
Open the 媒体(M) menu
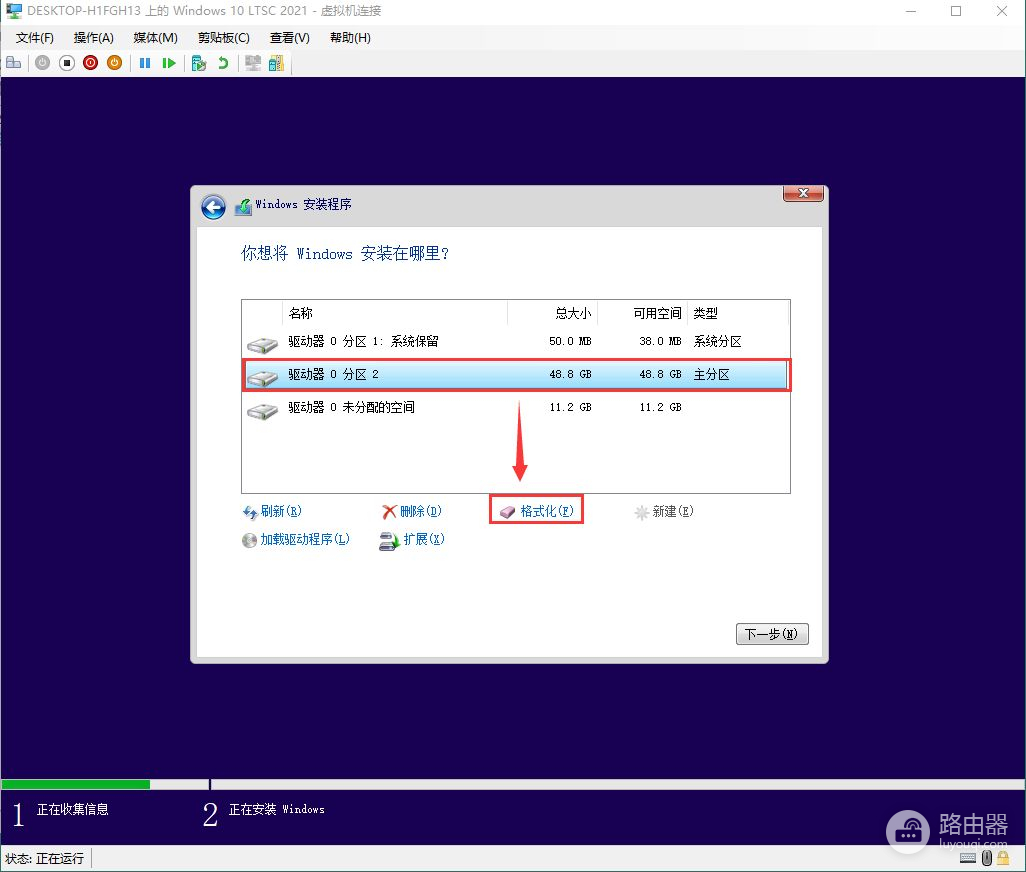click(x=155, y=38)
